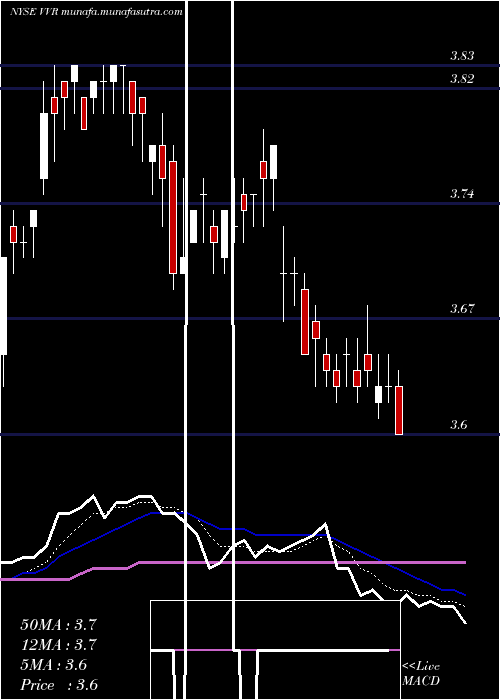Click the 5MA : 3.6 readout

click(54, 665)
